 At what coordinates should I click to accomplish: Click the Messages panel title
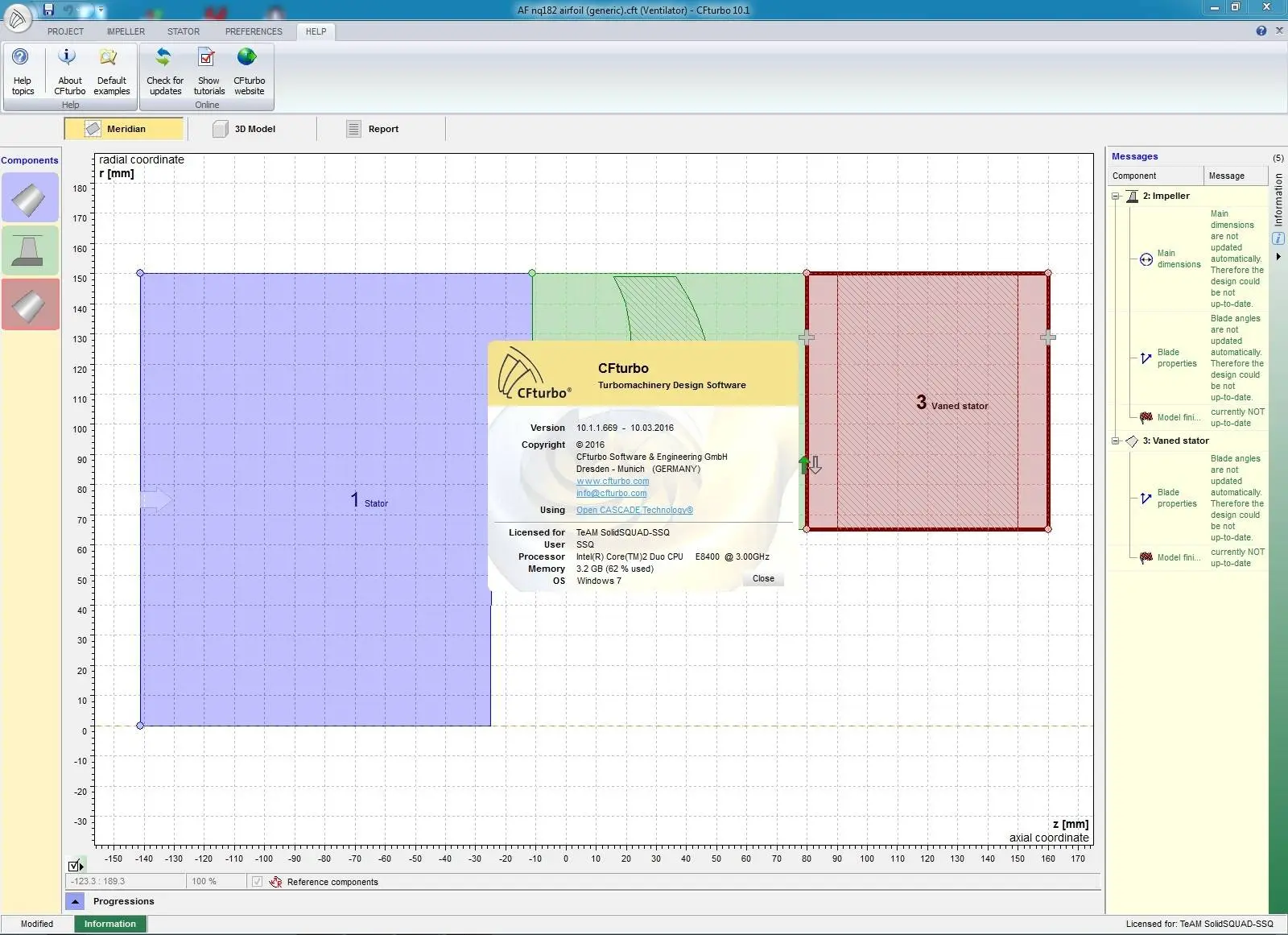coord(1134,156)
